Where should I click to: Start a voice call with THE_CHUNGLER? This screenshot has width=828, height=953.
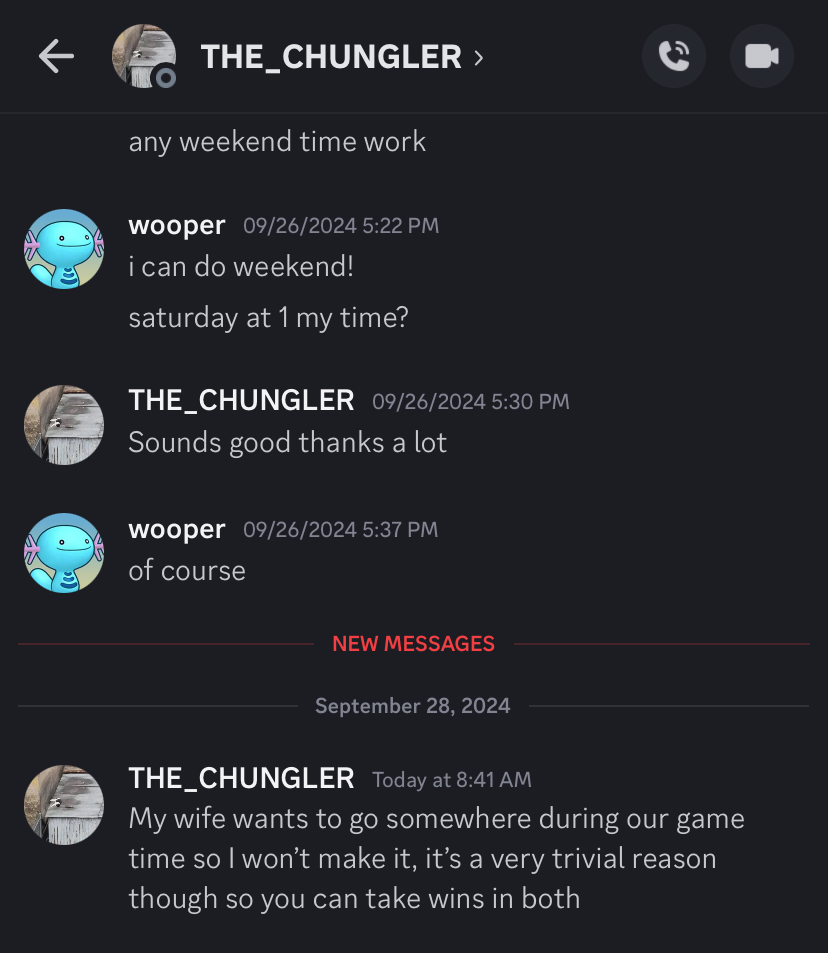674,56
